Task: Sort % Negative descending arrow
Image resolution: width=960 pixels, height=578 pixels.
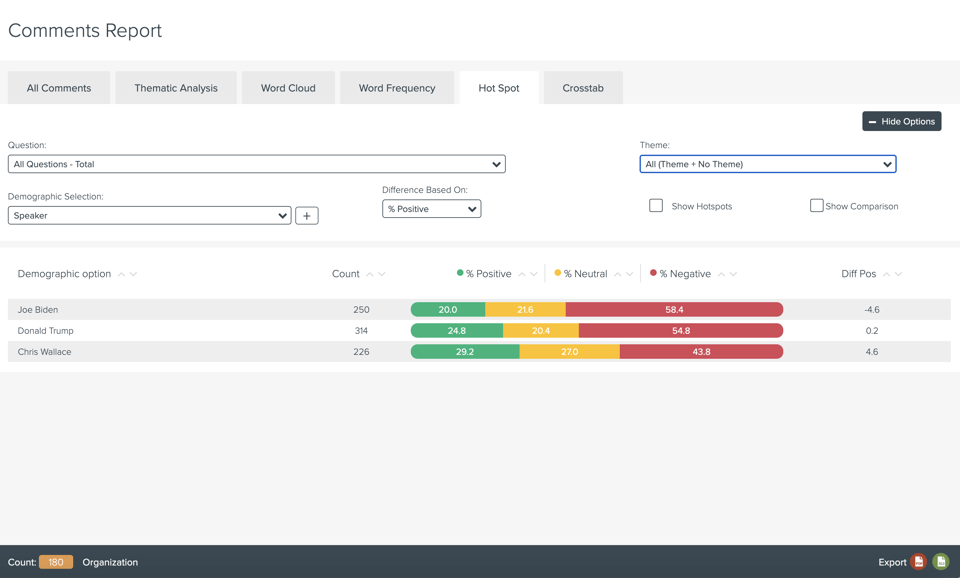Action: click(733, 274)
